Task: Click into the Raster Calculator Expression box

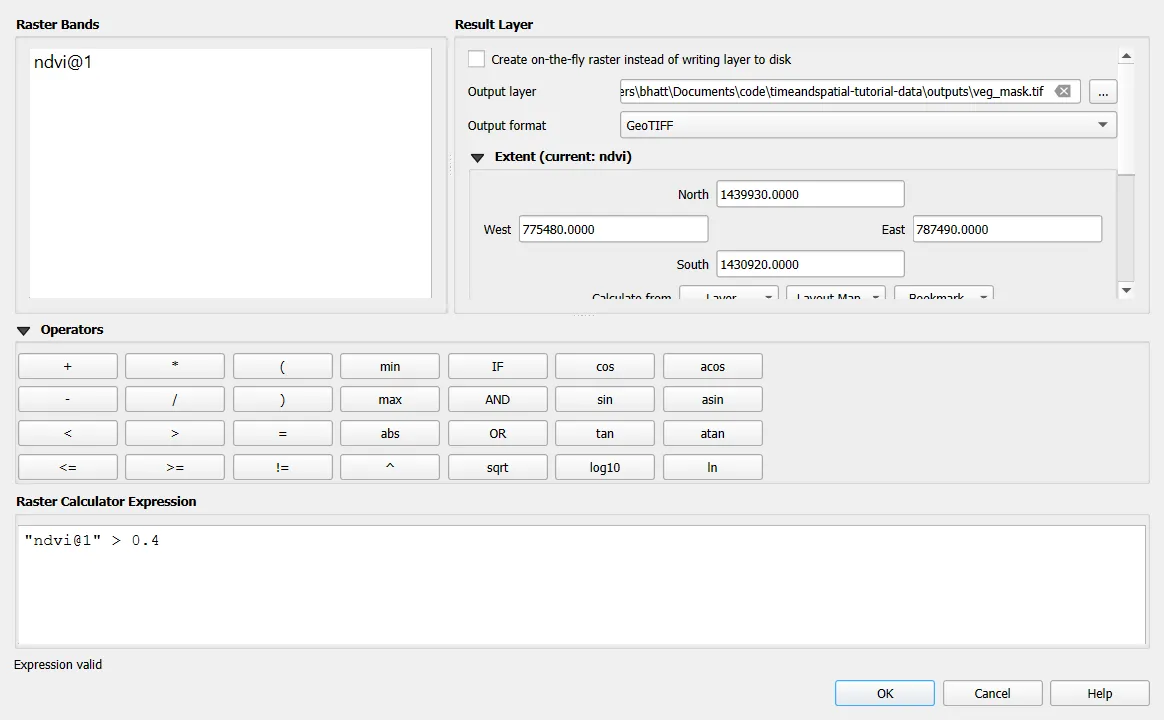Action: pos(582,585)
